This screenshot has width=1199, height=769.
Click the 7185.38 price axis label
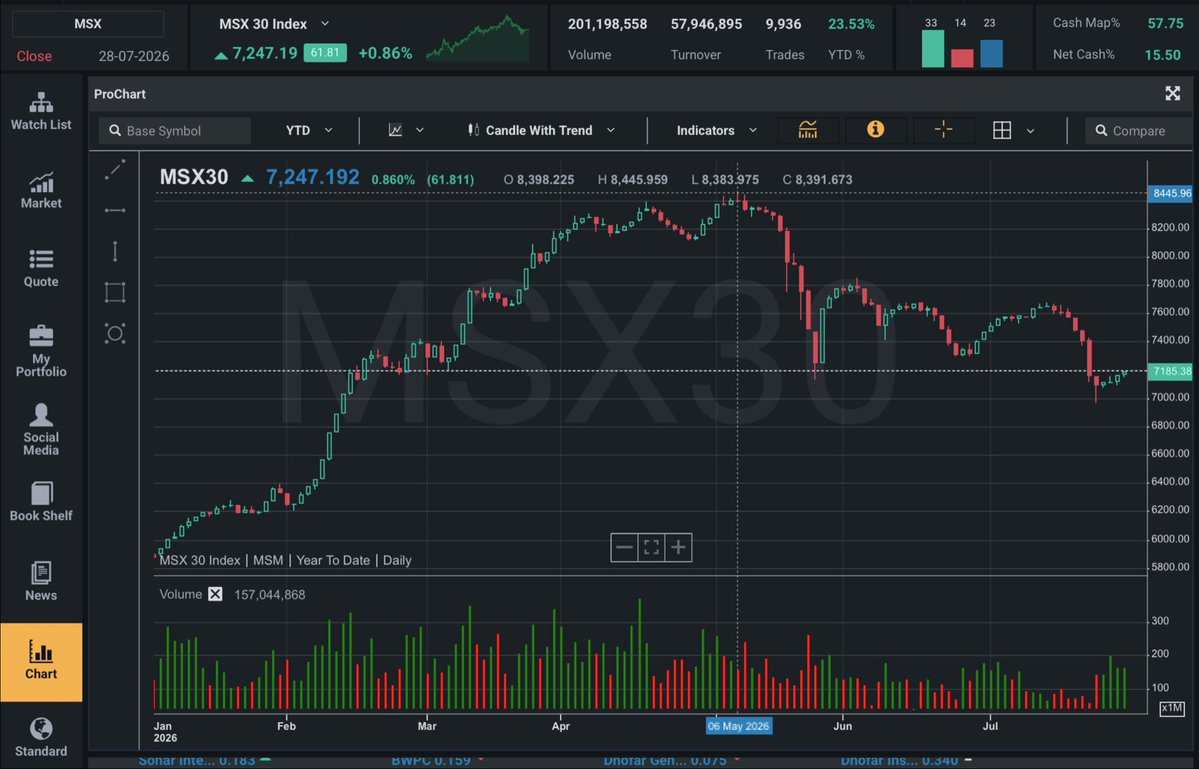coord(1171,372)
